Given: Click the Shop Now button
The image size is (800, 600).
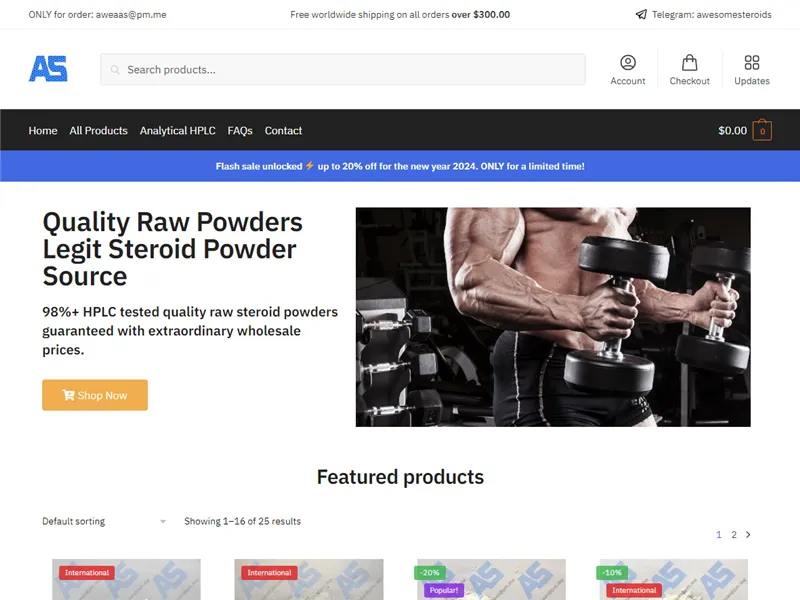Looking at the screenshot, I should (x=94, y=395).
